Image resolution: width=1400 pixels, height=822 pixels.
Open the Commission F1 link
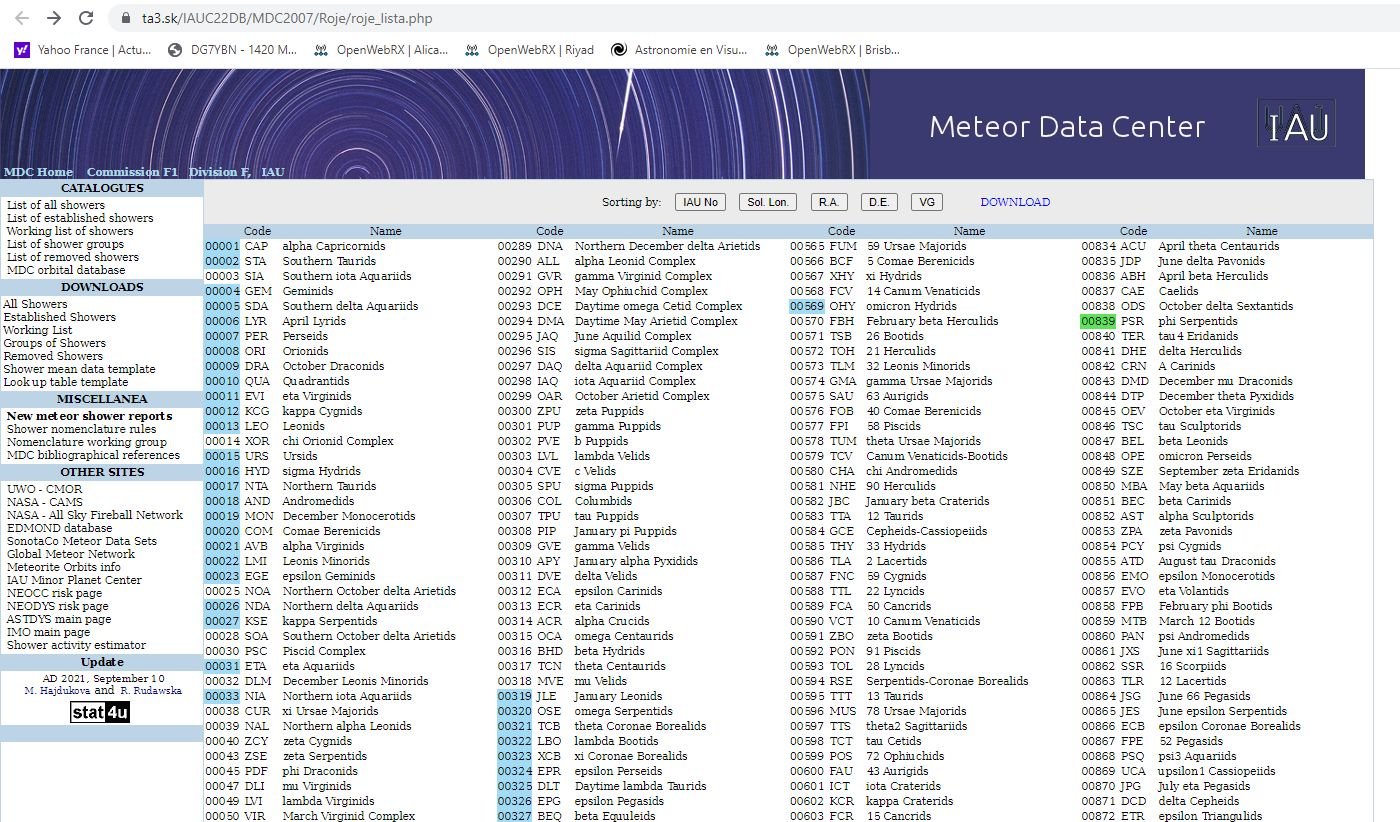click(x=132, y=172)
